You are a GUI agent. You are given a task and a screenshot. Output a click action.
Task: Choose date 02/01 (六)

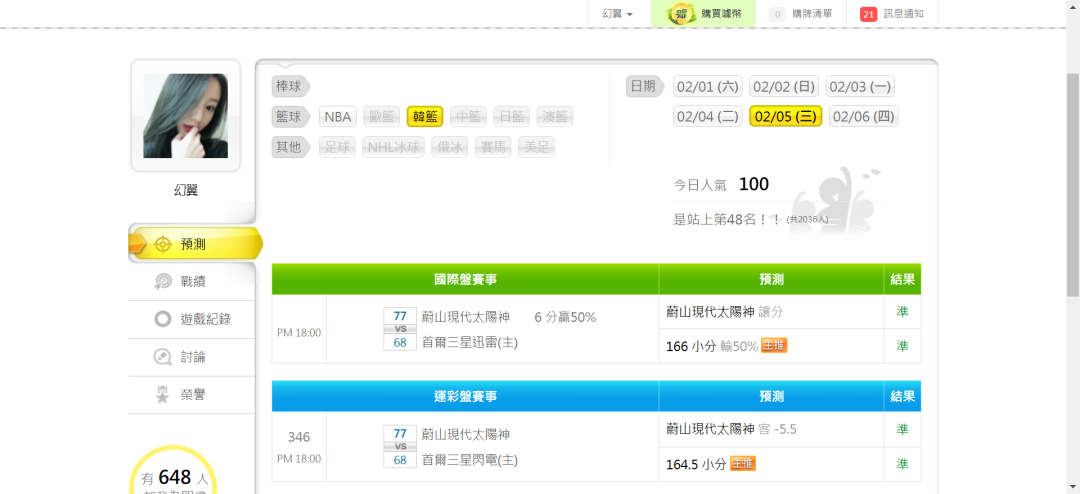tap(707, 86)
